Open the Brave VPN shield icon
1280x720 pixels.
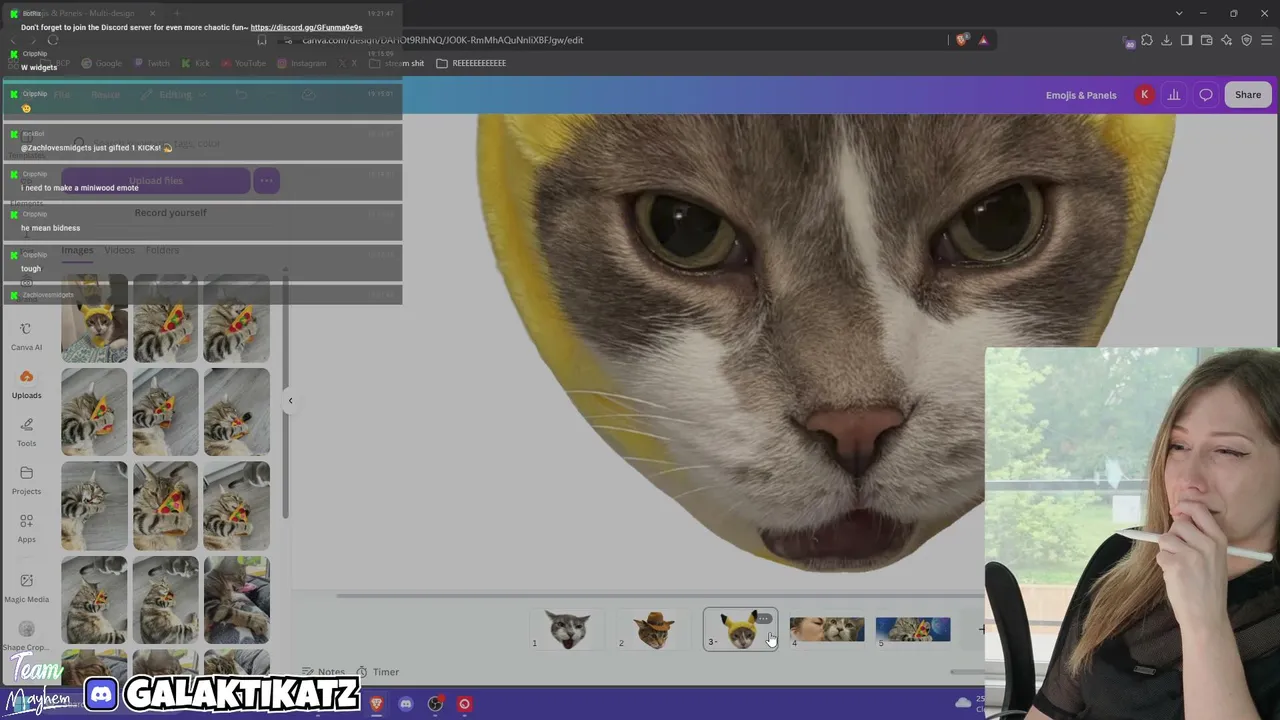tap(1247, 40)
